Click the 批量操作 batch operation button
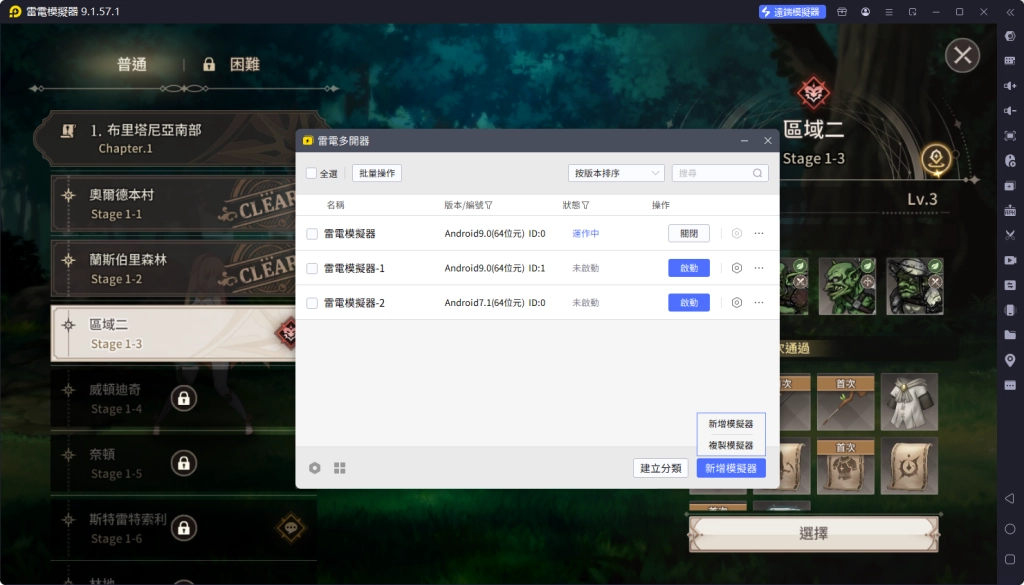1024x585 pixels. coord(377,173)
